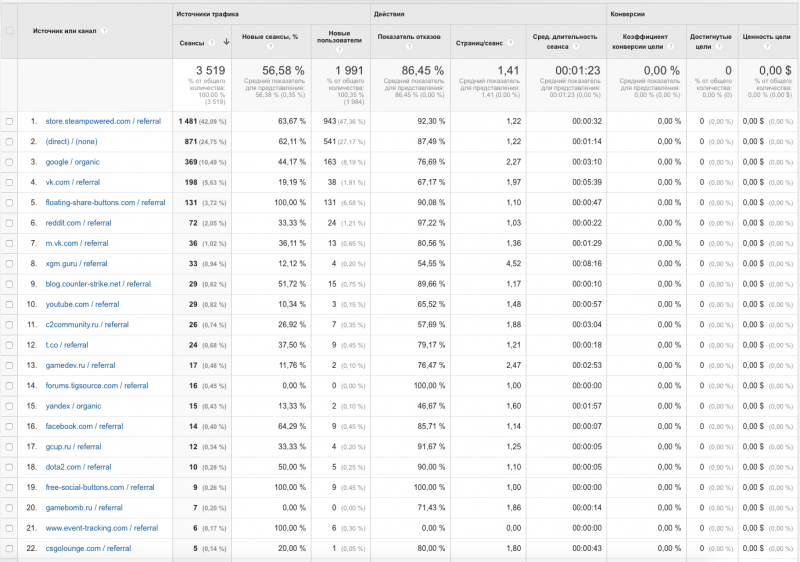800x562 pixels.
Task: Sort by the 'Достигнутые цели' column header
Action: pyautogui.click(x=709, y=37)
